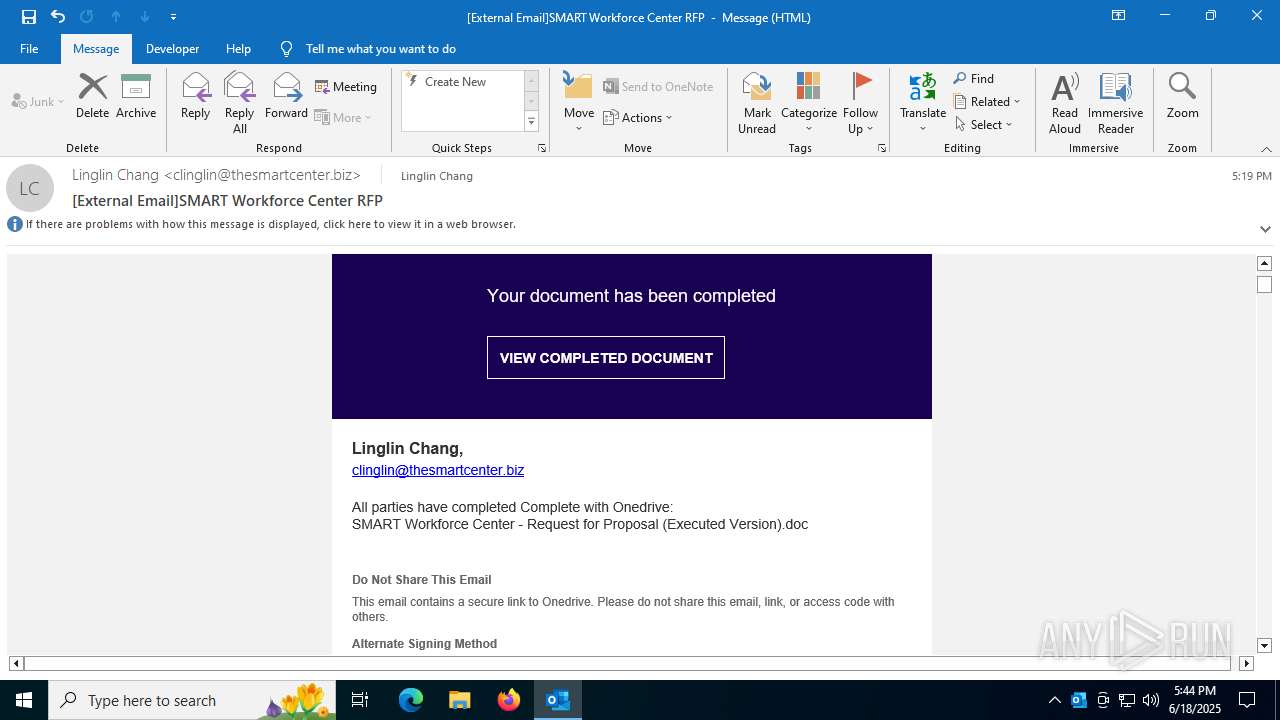Click the Translate button
1280x720 pixels.
coord(923,103)
